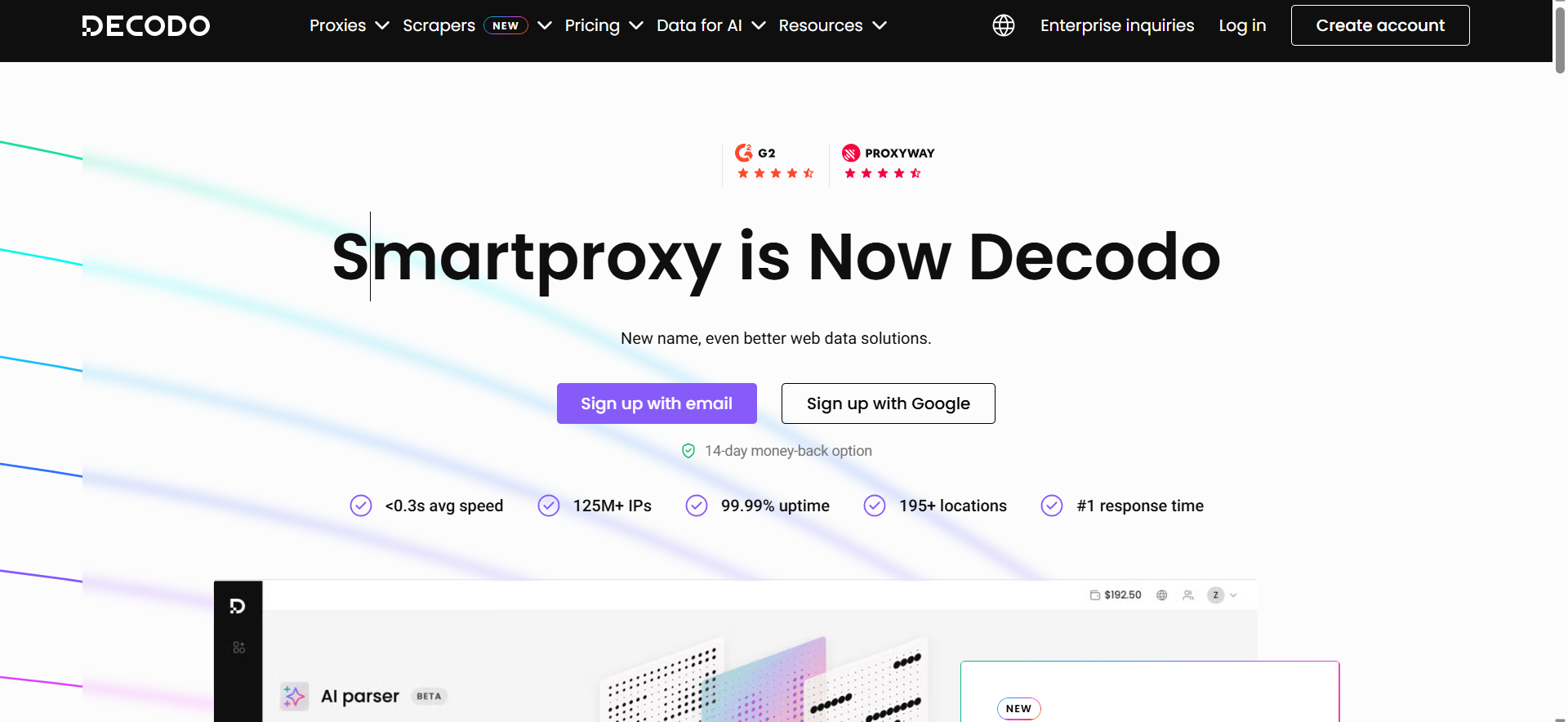The width and height of the screenshot is (1568, 722).
Task: Click the globe icon in the dashboard preview header
Action: [x=1162, y=595]
